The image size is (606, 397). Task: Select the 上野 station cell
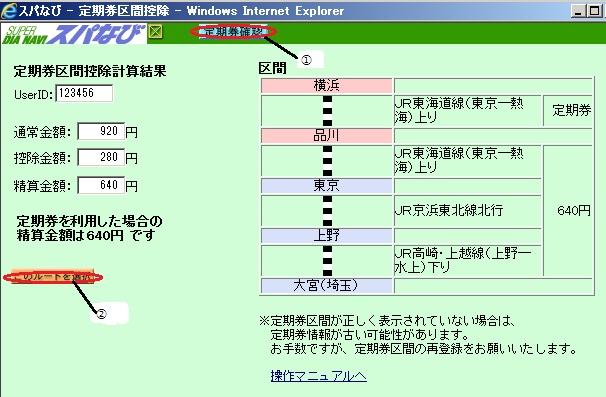[x=327, y=235]
